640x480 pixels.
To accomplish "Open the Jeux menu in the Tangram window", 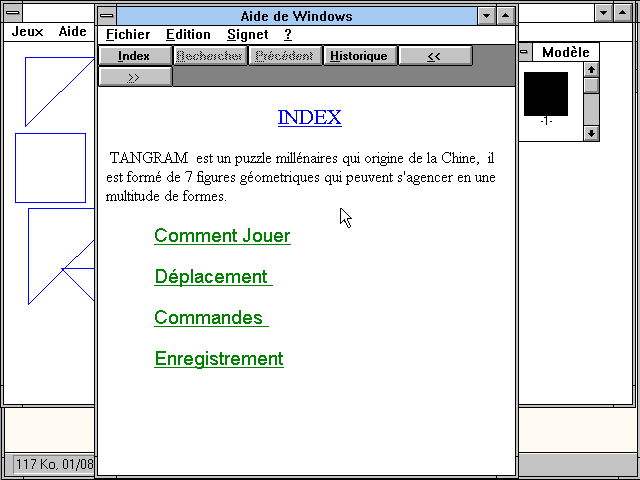I will (x=27, y=31).
